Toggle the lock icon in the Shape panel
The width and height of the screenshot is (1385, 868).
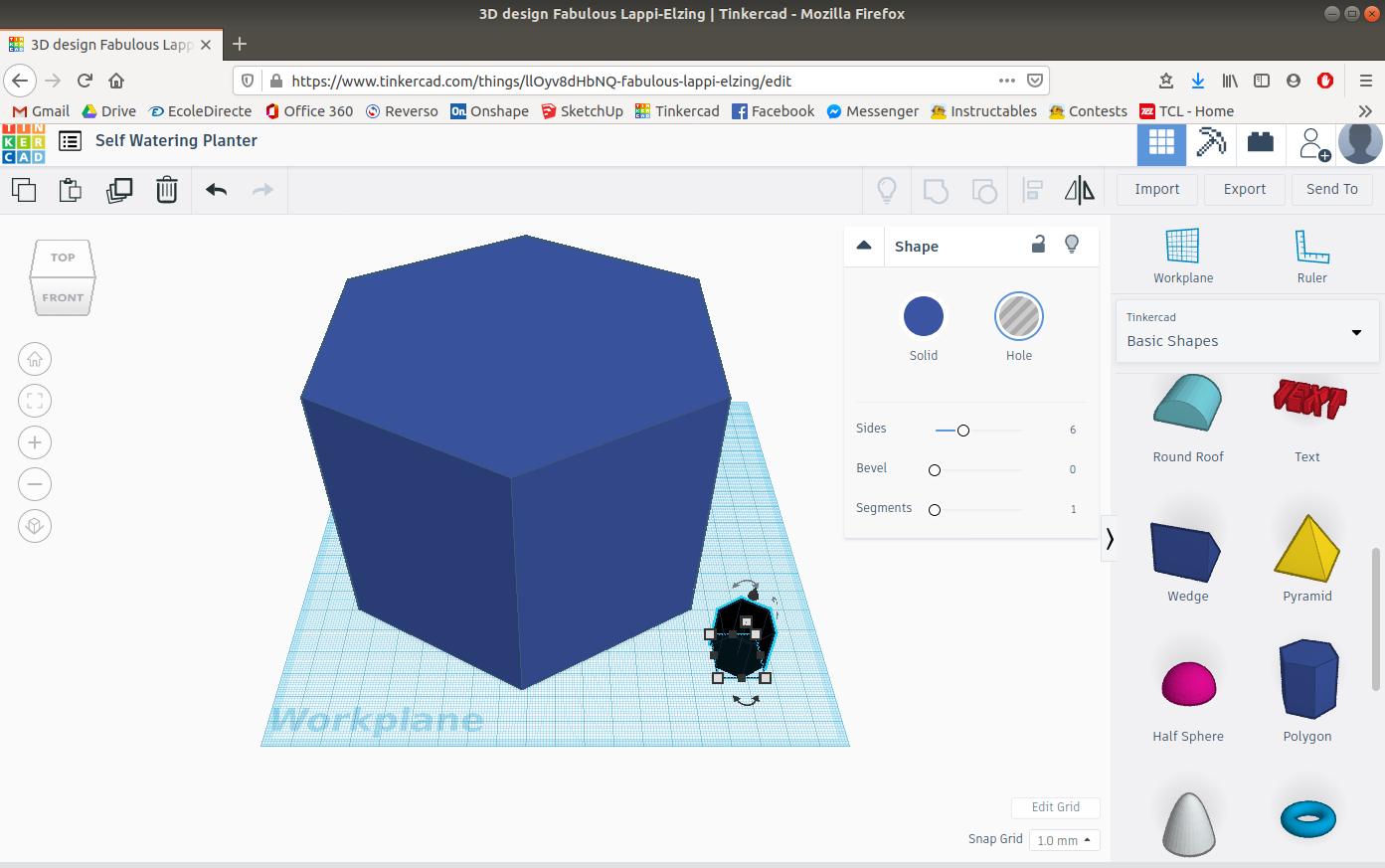click(1038, 245)
